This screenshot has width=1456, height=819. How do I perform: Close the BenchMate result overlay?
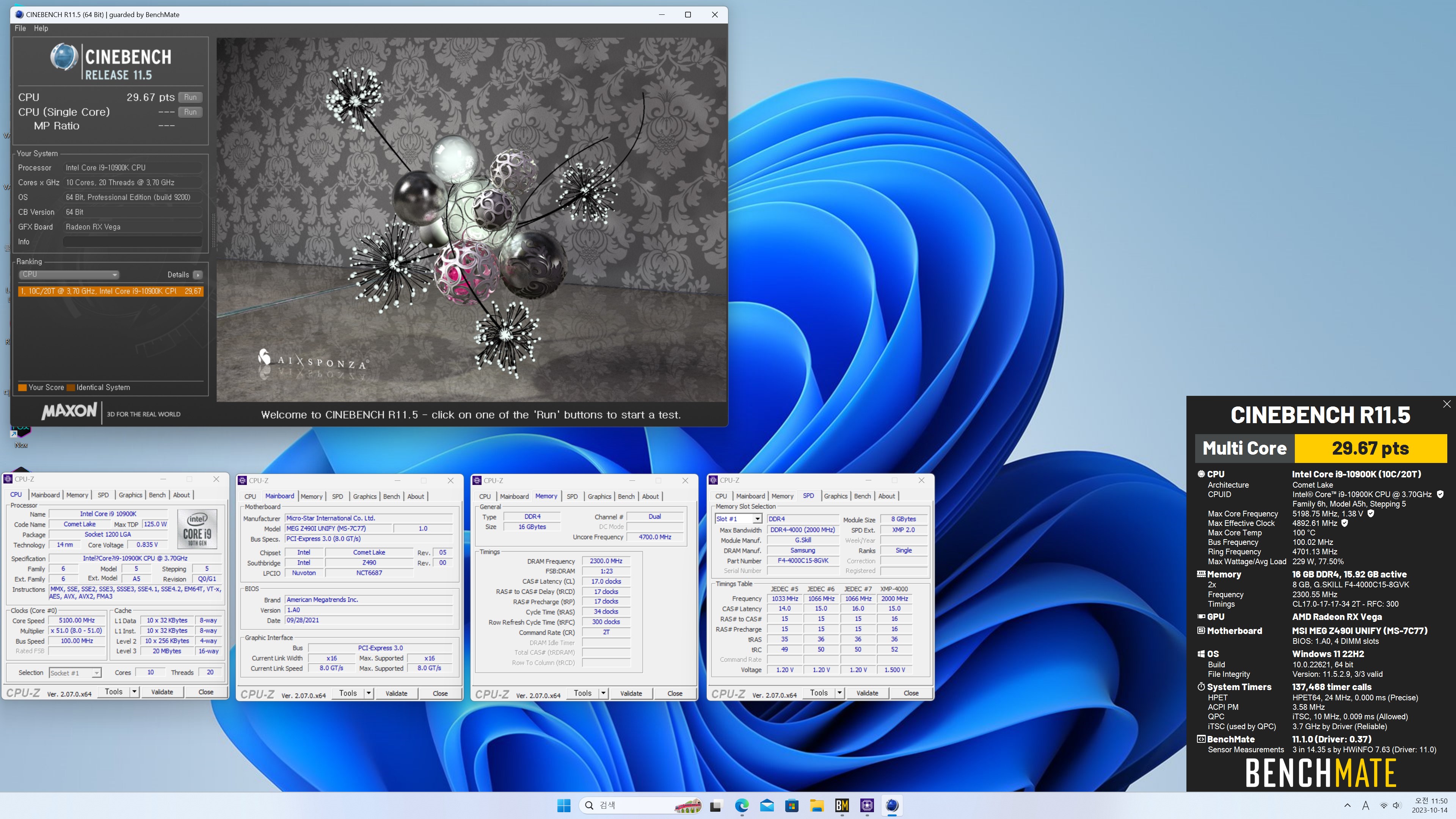pos(1447,403)
